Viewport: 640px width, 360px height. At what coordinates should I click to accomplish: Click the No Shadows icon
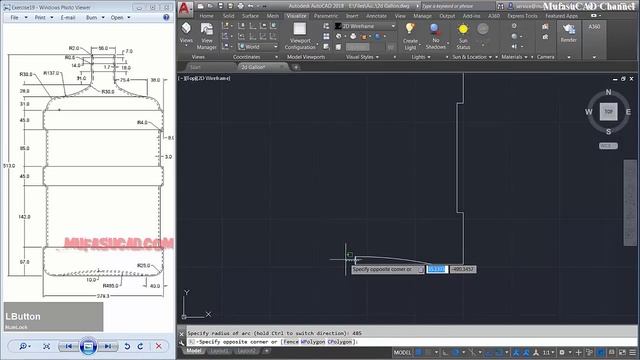pos(435,29)
